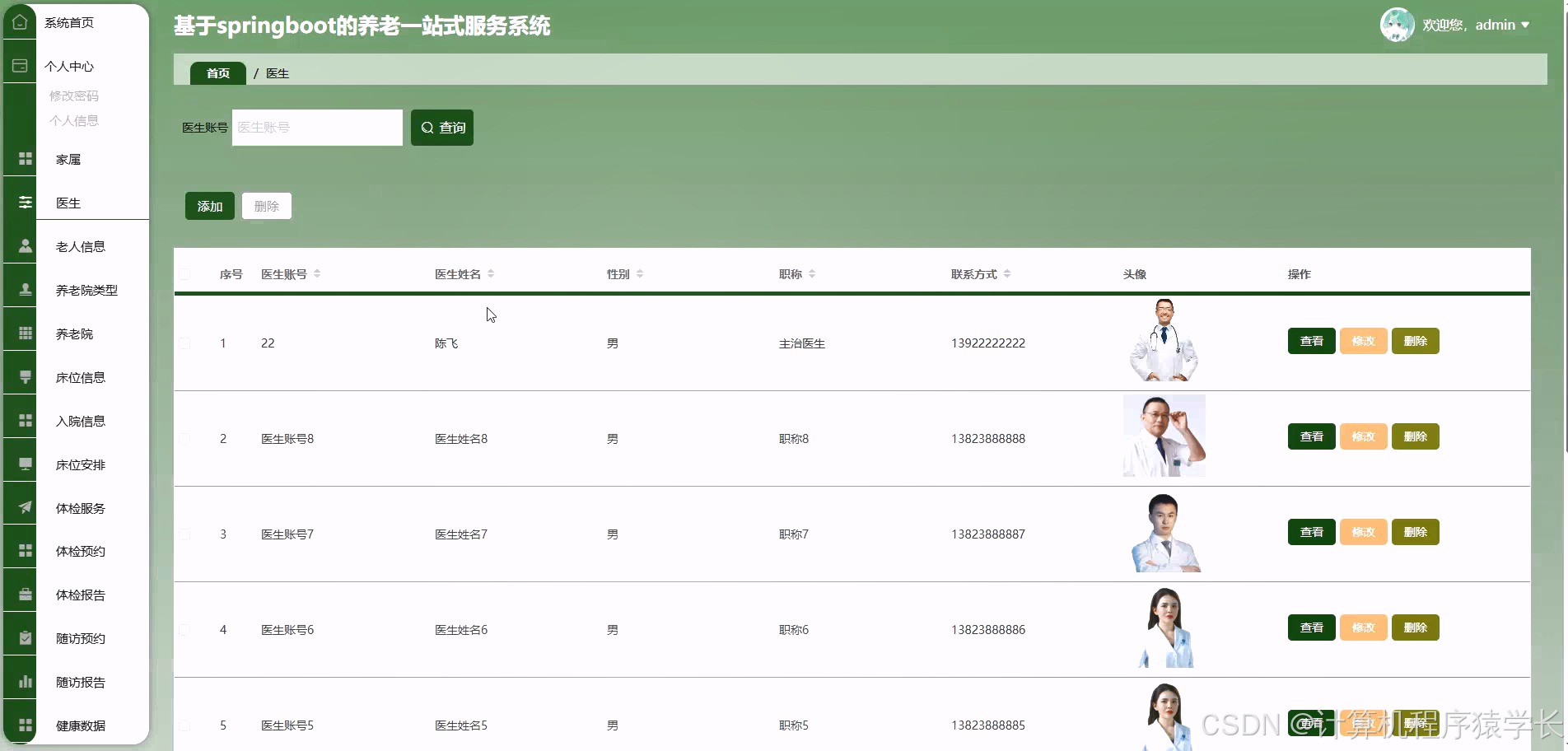The height and width of the screenshot is (751, 1568).
Task: Open 系统首页 in the sidebar
Action: pos(69,22)
